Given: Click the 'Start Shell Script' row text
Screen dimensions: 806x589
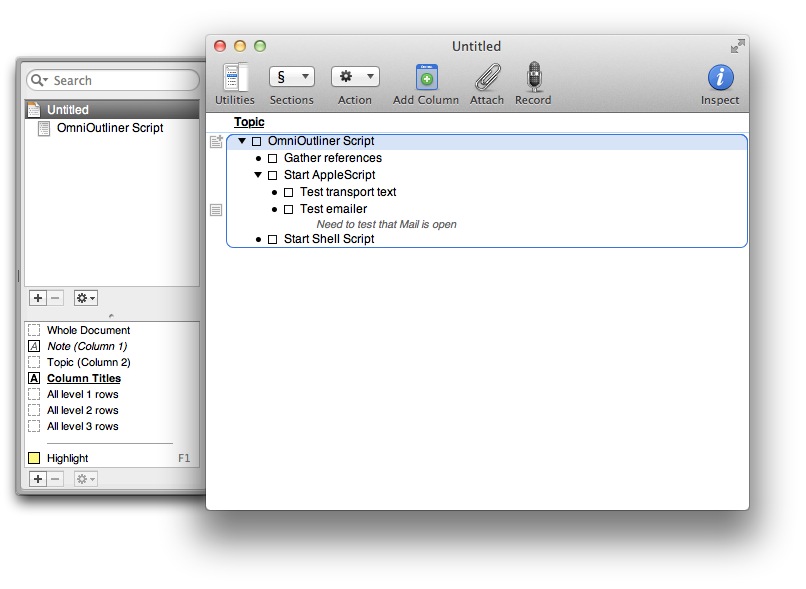Looking at the screenshot, I should [x=329, y=239].
